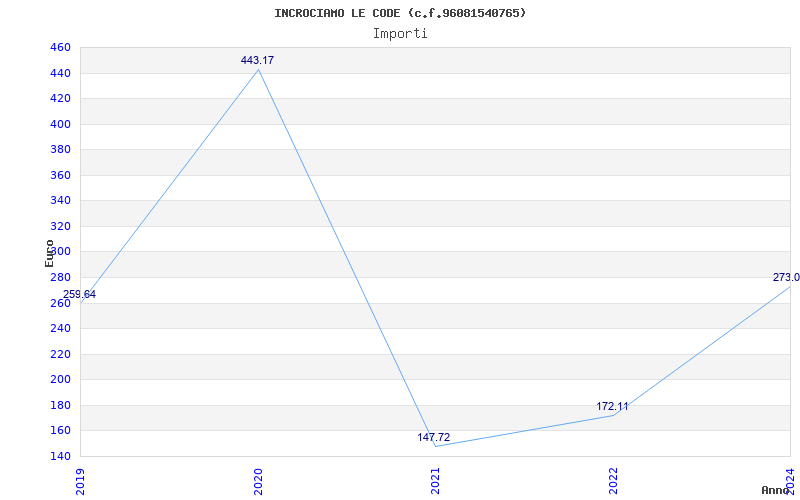This screenshot has height=500, width=800.
Task: Click the 400 y-axis tick label
Action: click(x=60, y=124)
